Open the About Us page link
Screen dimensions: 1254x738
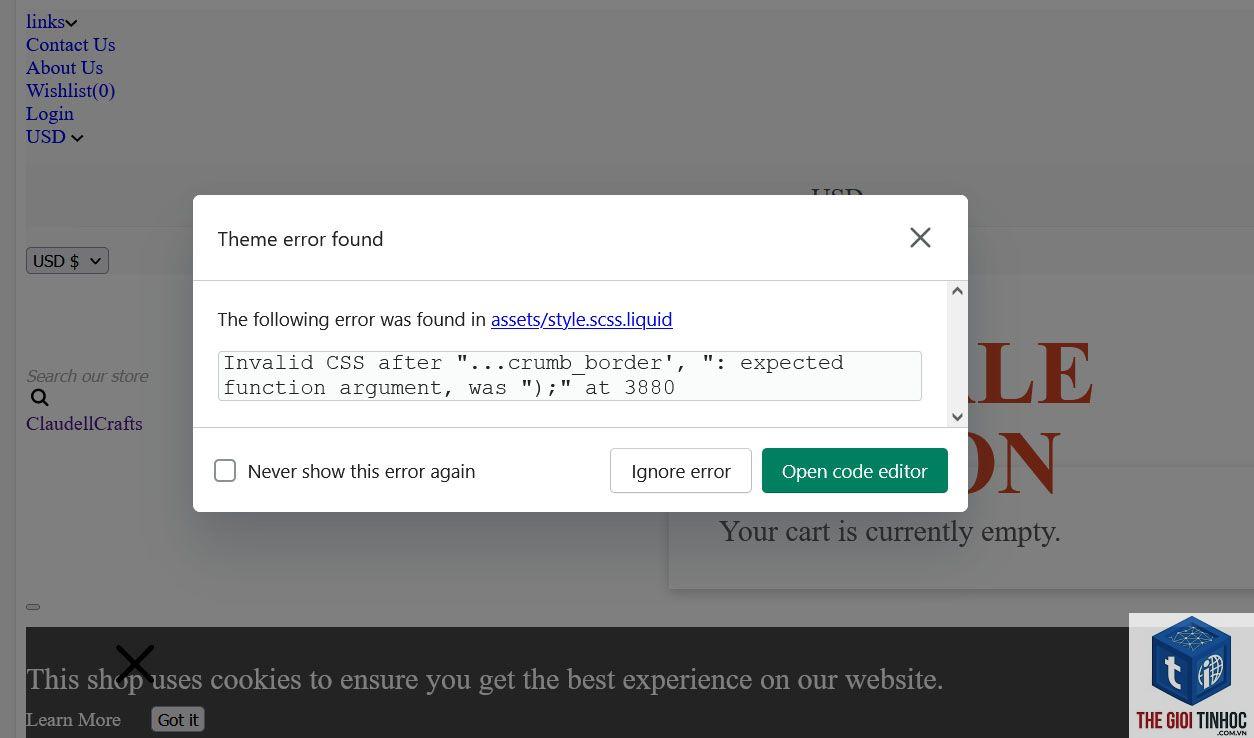64,67
